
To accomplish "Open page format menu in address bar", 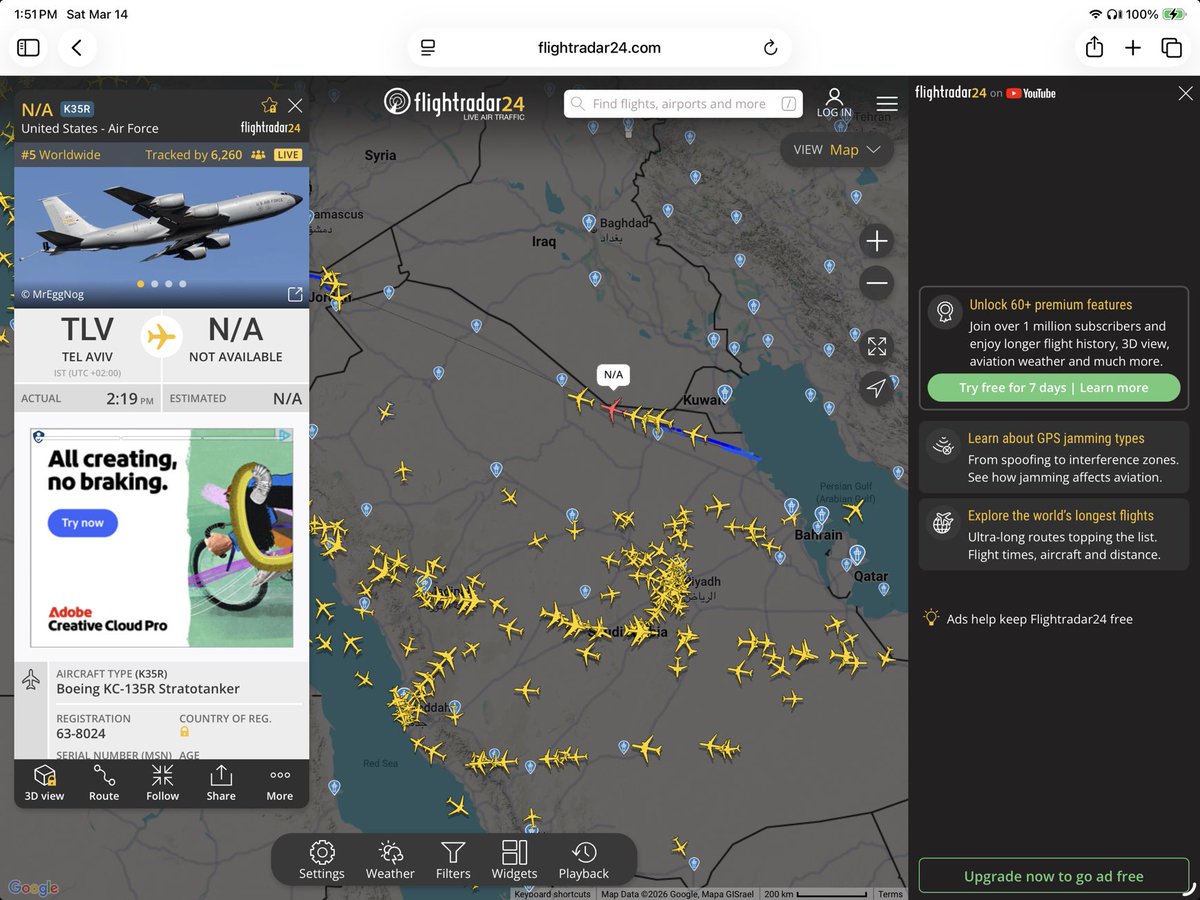I will [x=428, y=48].
